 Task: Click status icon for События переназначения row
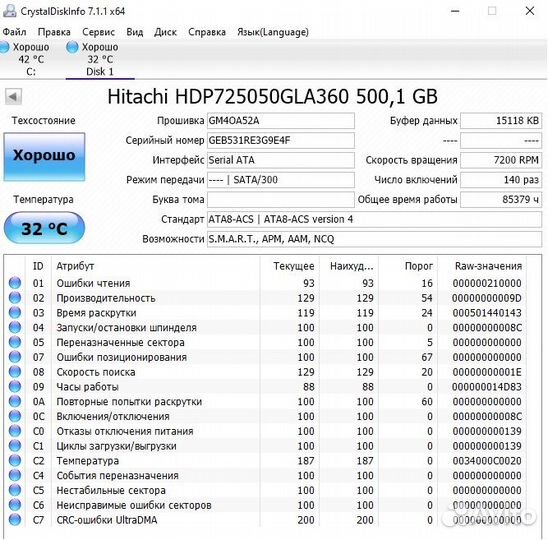(x=15, y=475)
